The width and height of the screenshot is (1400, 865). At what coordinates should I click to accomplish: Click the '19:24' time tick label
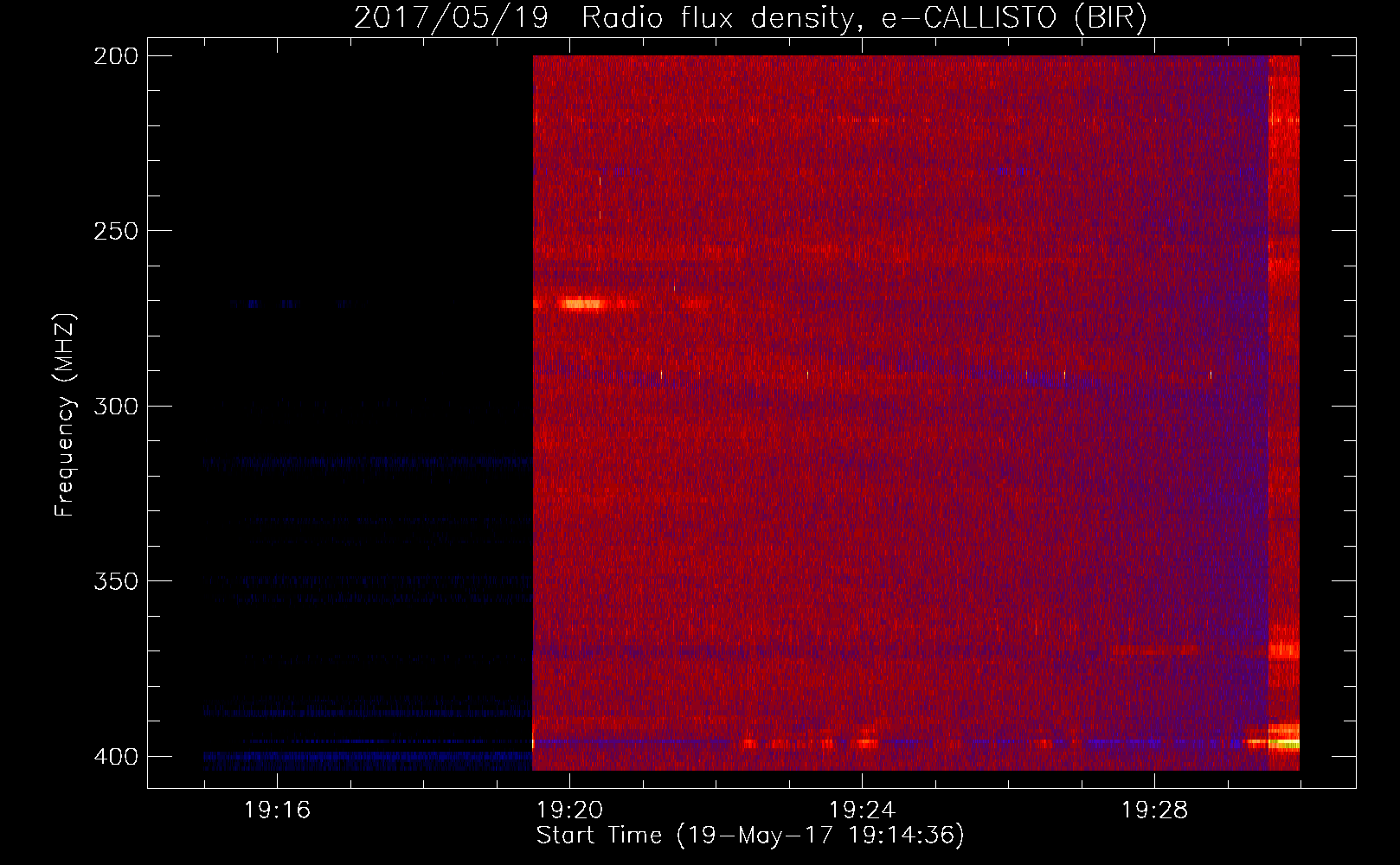[862, 811]
